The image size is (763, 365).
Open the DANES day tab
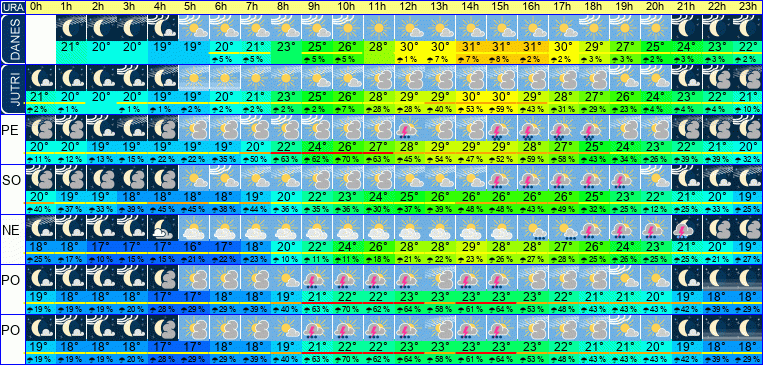[13, 39]
